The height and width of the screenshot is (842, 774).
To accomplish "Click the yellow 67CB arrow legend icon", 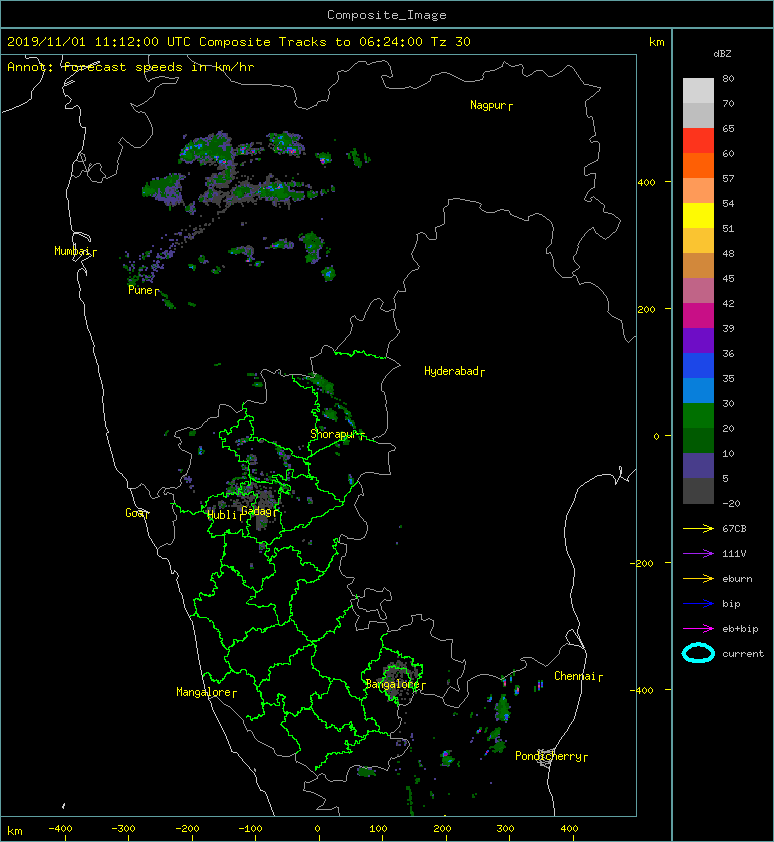I will pos(698,529).
